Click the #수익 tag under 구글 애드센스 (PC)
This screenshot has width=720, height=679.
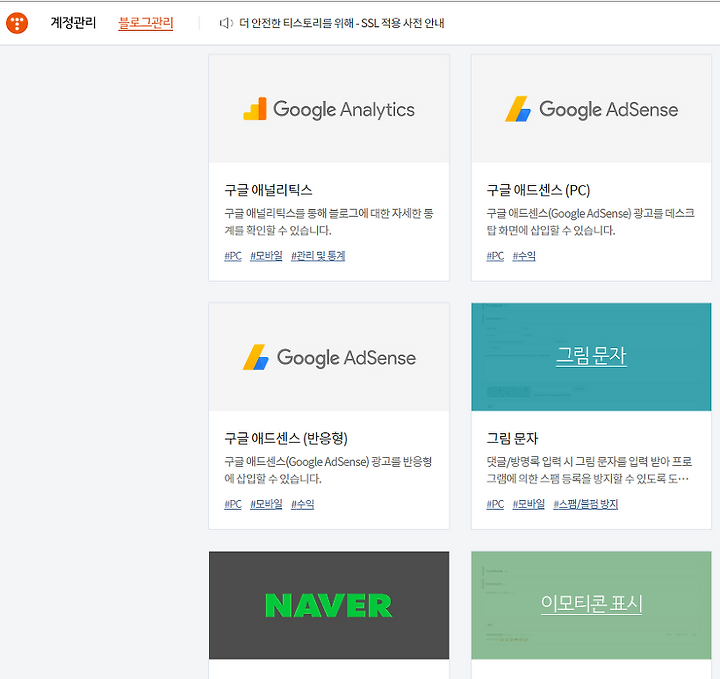pyautogui.click(x=524, y=256)
